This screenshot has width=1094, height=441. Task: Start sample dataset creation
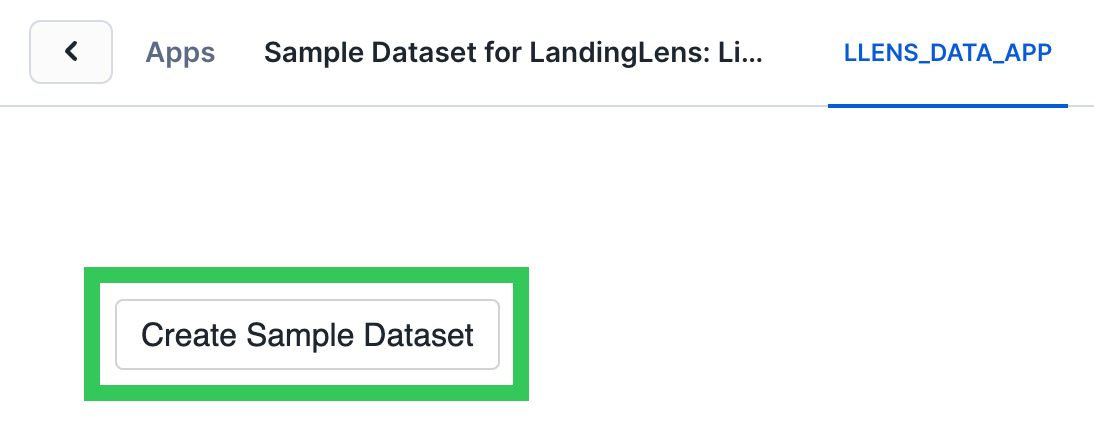tap(307, 334)
